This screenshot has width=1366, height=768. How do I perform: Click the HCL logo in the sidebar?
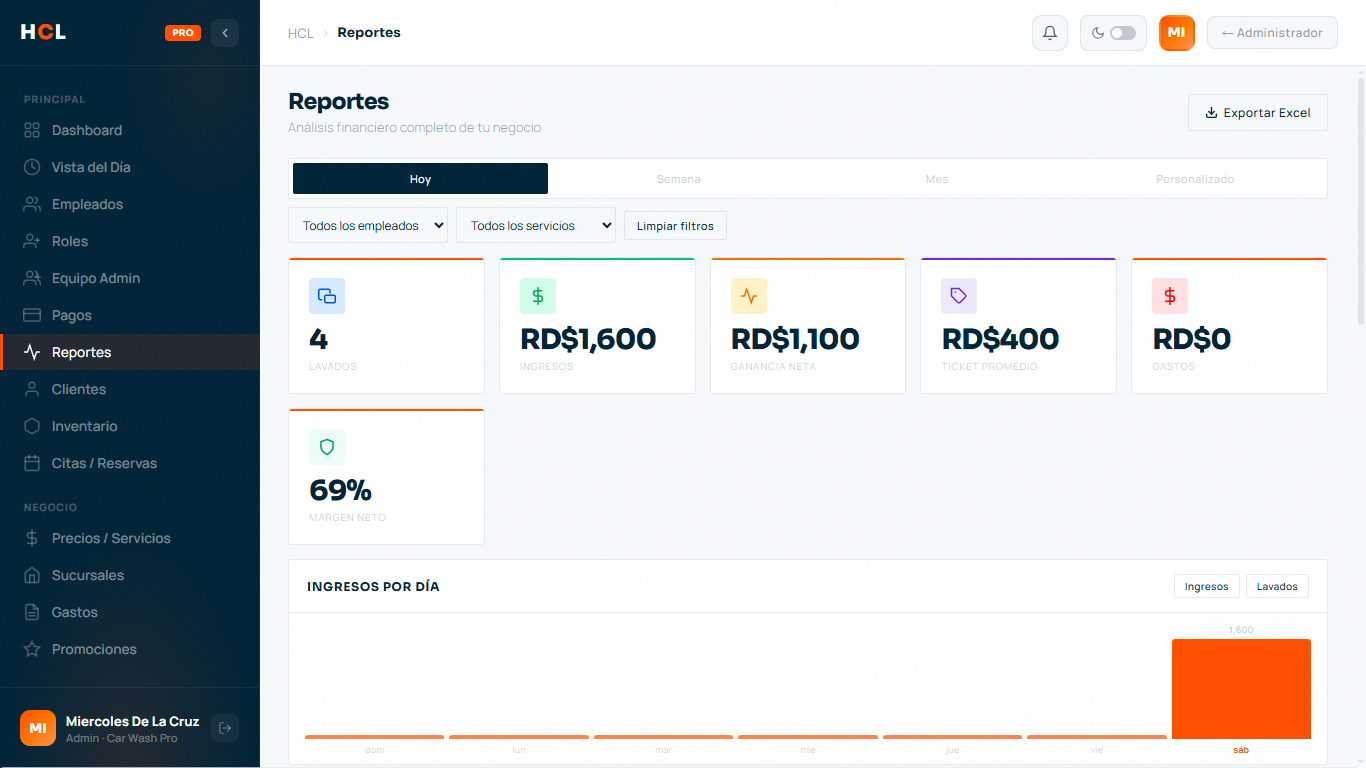pos(43,32)
